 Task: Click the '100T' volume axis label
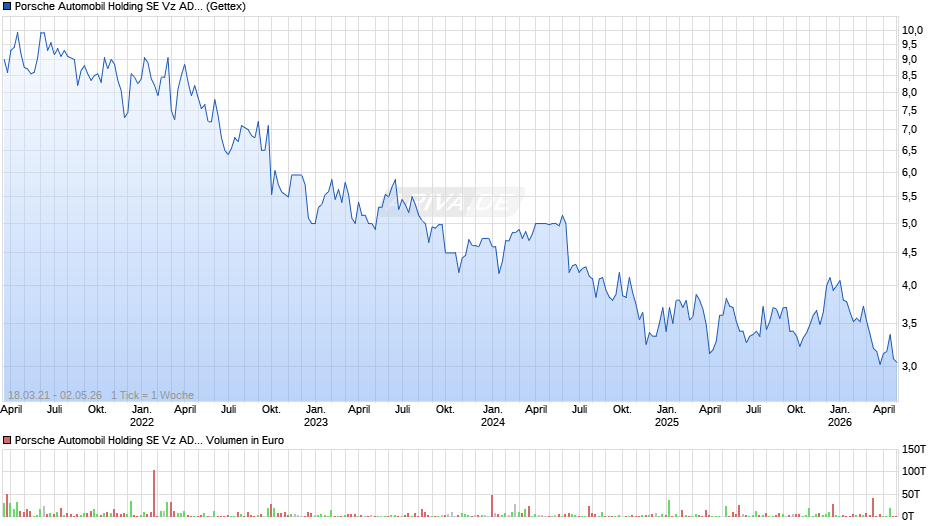(x=914, y=471)
